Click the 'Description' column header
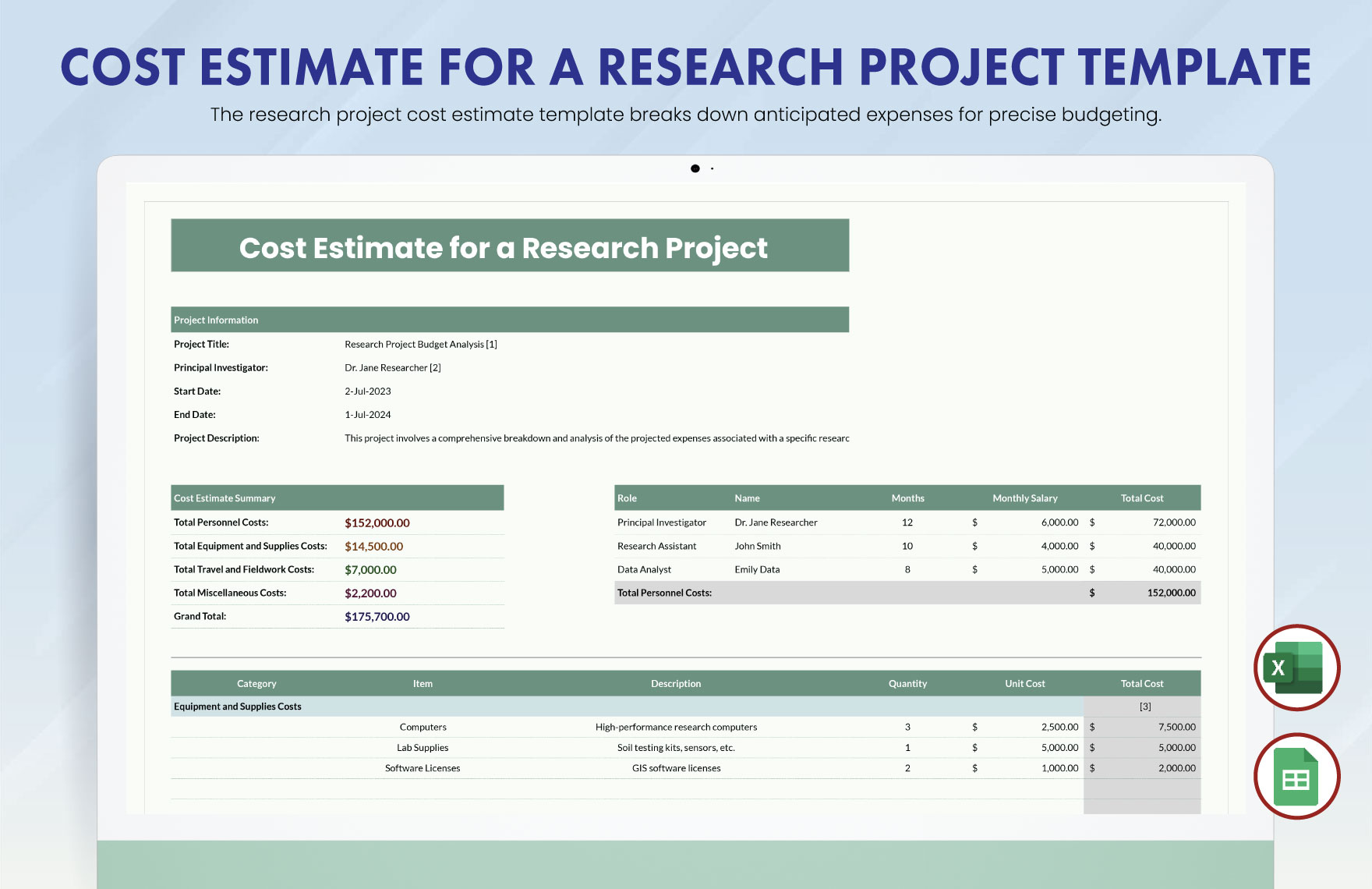The image size is (1372, 889). (x=676, y=683)
